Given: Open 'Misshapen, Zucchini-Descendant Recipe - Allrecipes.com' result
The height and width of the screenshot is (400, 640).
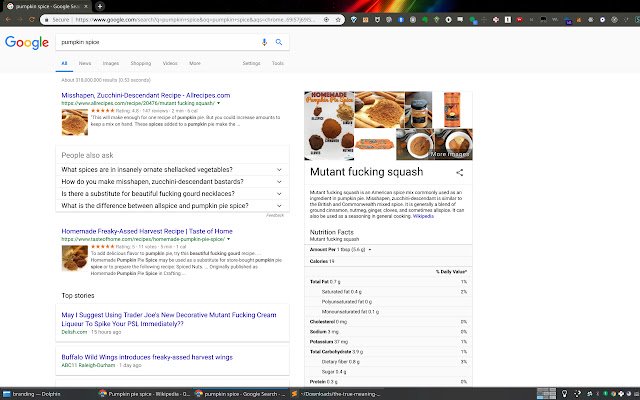Looking at the screenshot, I should tap(146, 96).
